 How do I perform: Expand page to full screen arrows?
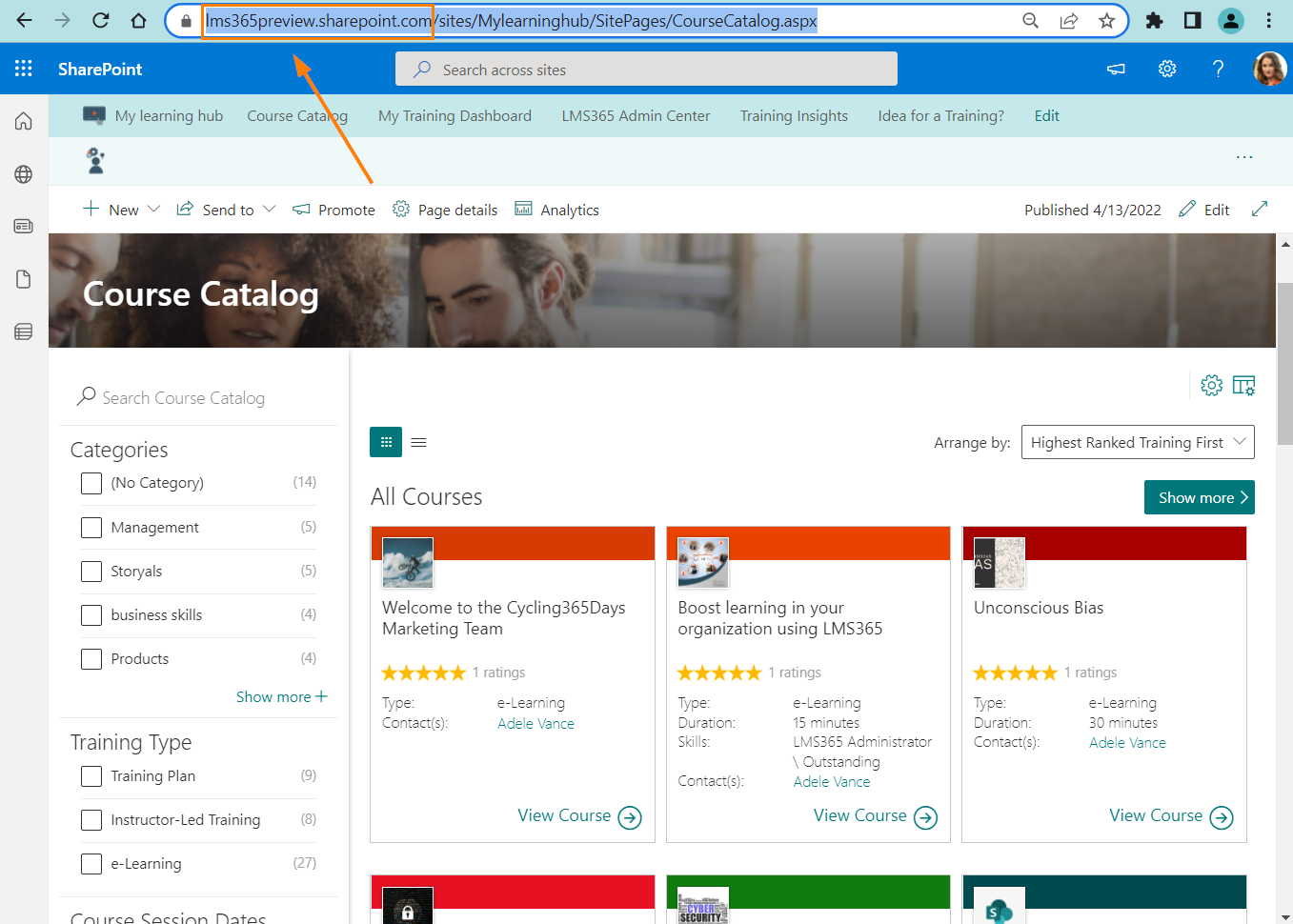pyautogui.click(x=1260, y=209)
